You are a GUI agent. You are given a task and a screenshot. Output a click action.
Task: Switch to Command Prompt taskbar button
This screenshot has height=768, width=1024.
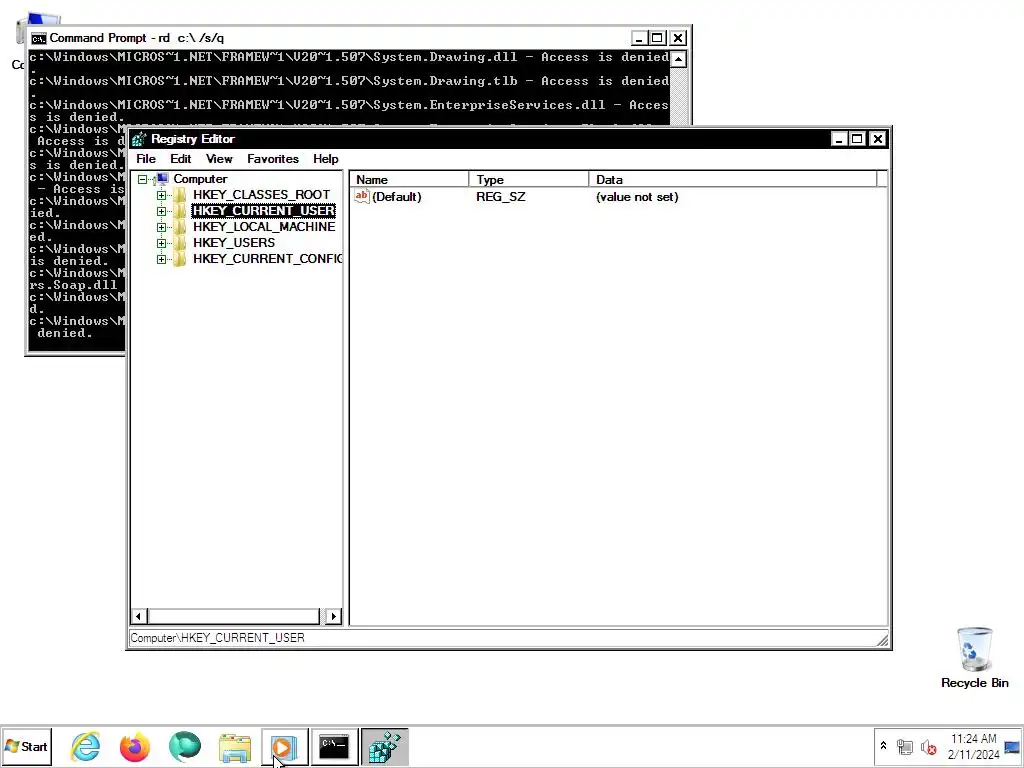[334, 747]
